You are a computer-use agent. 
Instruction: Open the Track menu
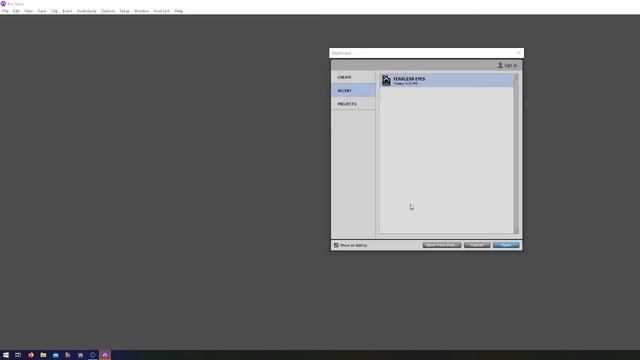click(42, 11)
